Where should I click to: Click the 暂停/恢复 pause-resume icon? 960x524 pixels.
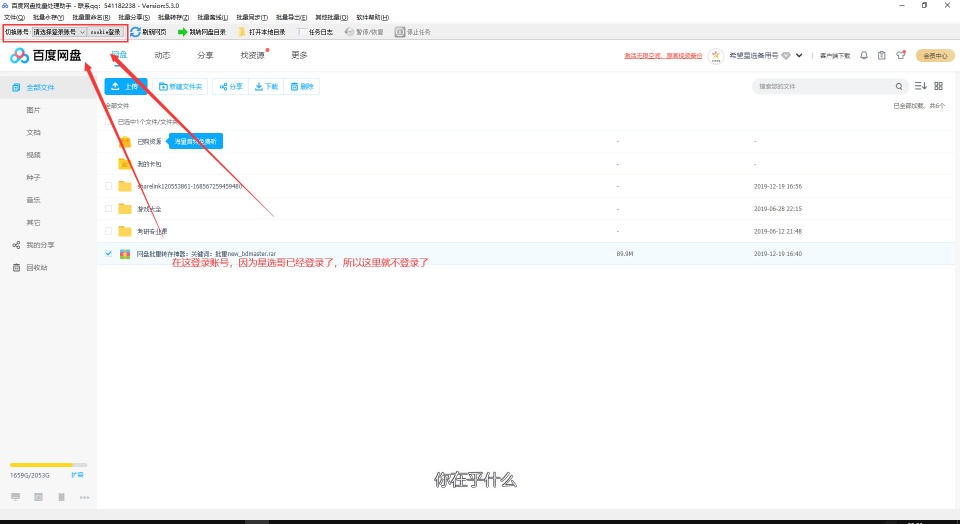pos(349,32)
